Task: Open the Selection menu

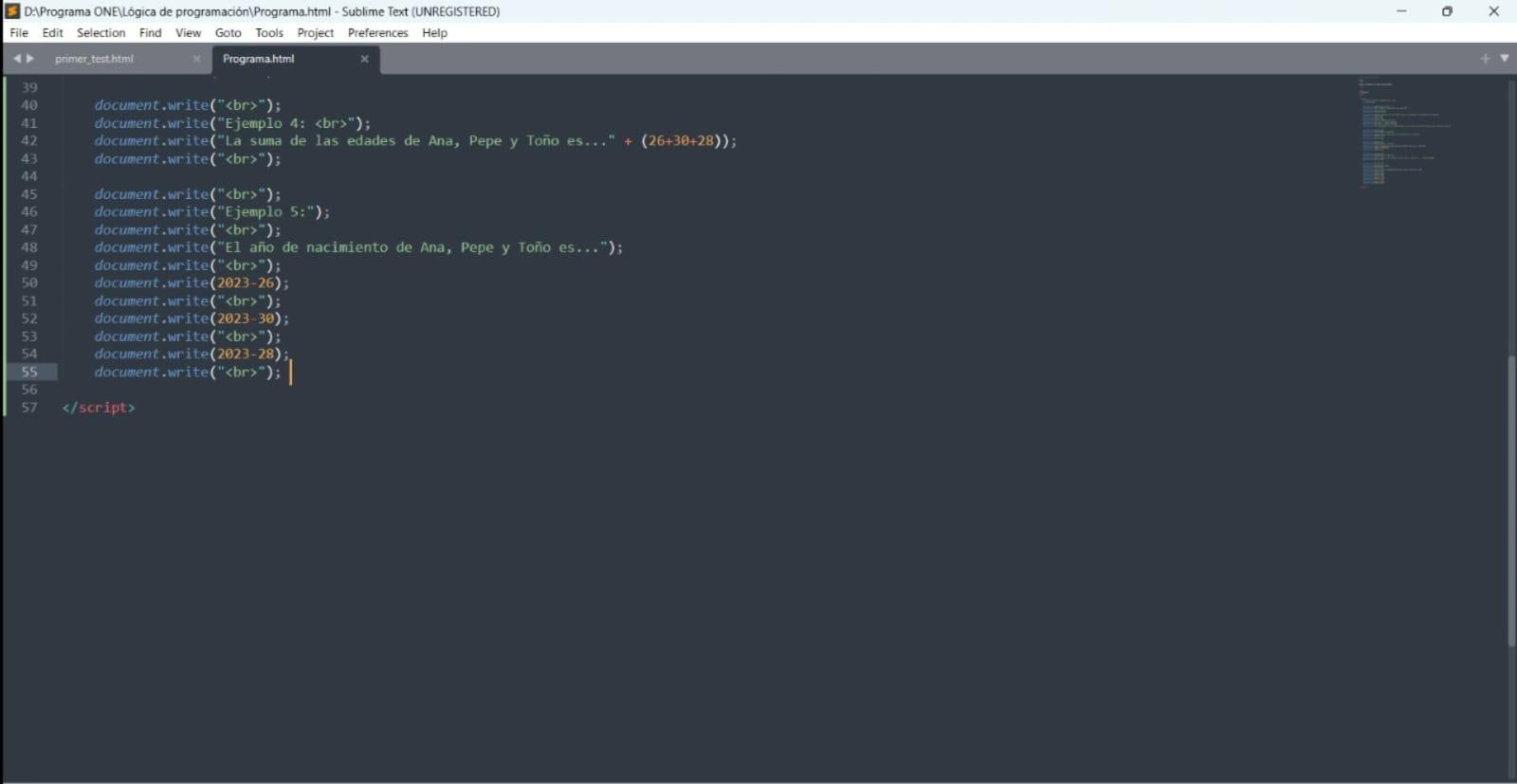Action: coord(101,32)
